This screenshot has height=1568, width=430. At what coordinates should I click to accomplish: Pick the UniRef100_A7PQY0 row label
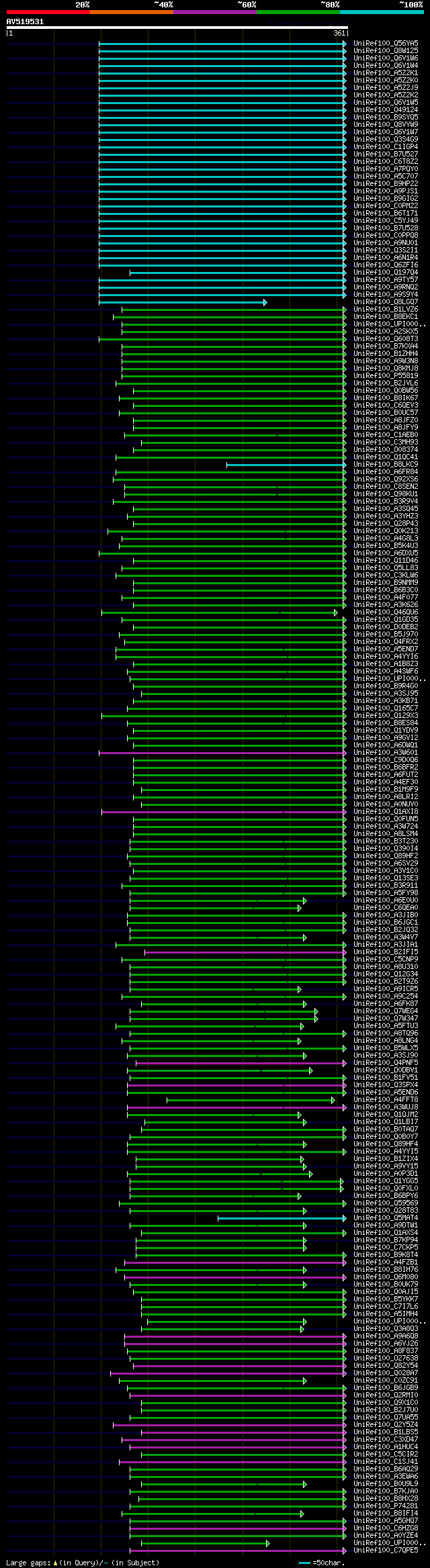pos(386,169)
